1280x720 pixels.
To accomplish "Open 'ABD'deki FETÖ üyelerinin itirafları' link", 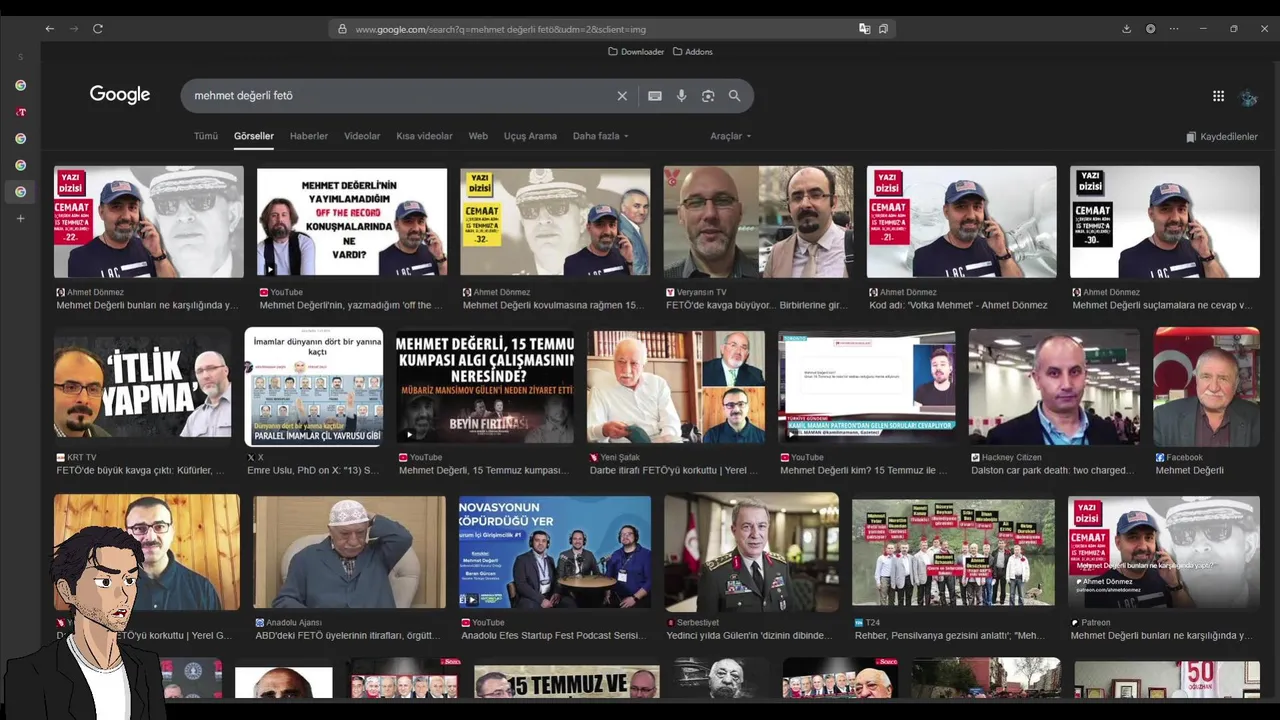I will (x=348, y=635).
